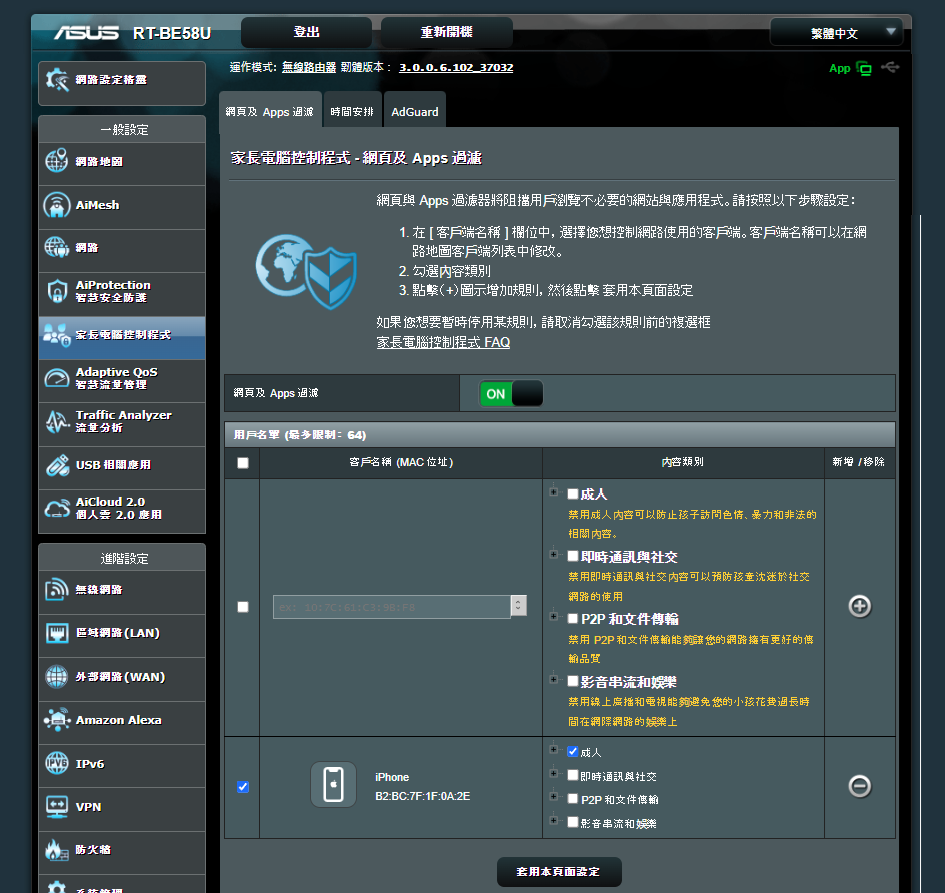Screen dimensions: 945x893
Task: Check 即時通訊與社交 for the new client
Action: click(x=573, y=556)
